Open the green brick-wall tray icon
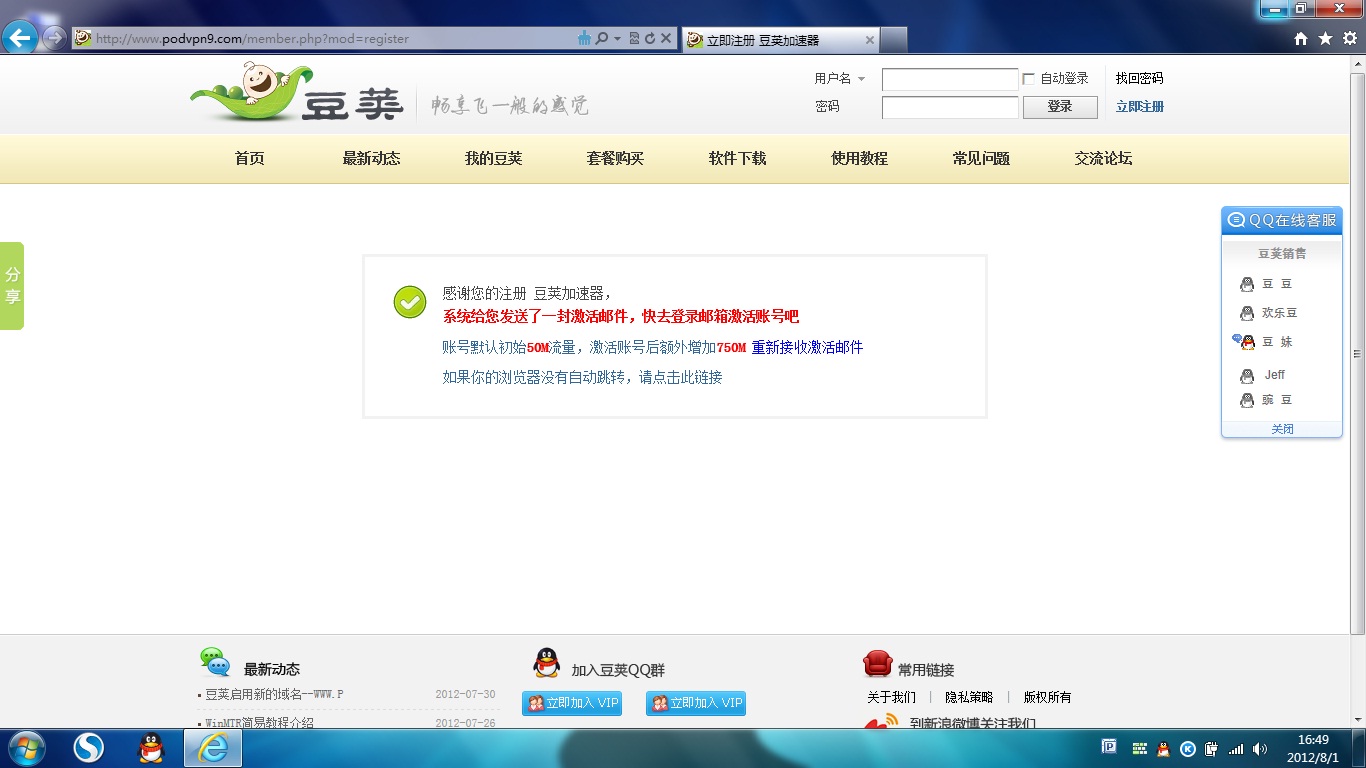Screen dimensions: 1366x768 tap(1139, 748)
